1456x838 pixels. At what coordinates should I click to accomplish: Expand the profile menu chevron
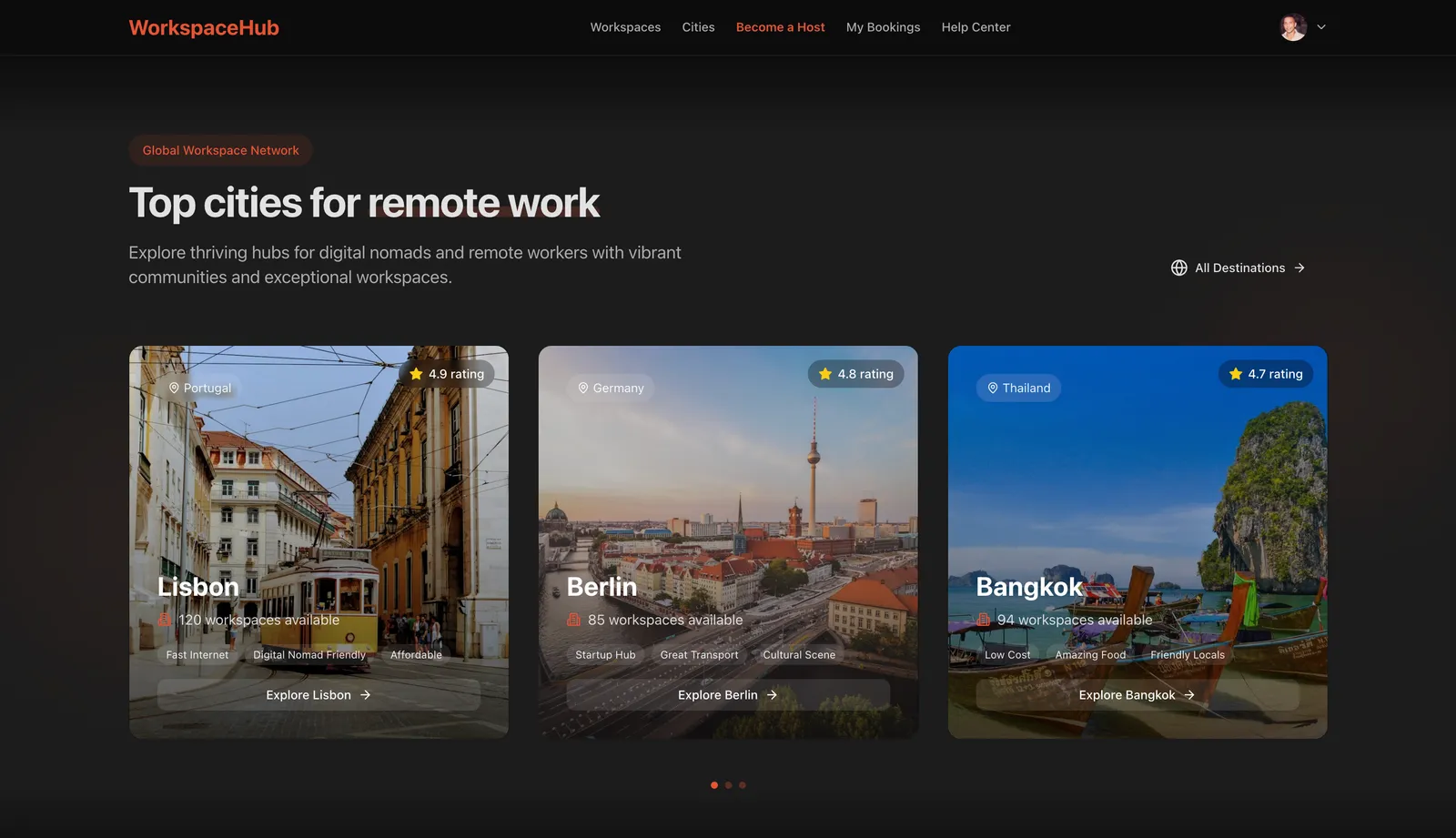pos(1321,27)
